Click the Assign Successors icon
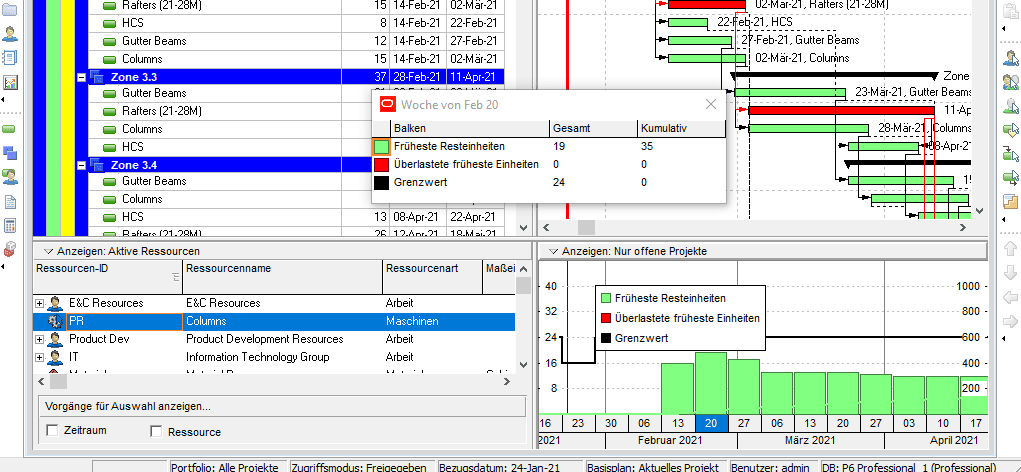 [1011, 177]
